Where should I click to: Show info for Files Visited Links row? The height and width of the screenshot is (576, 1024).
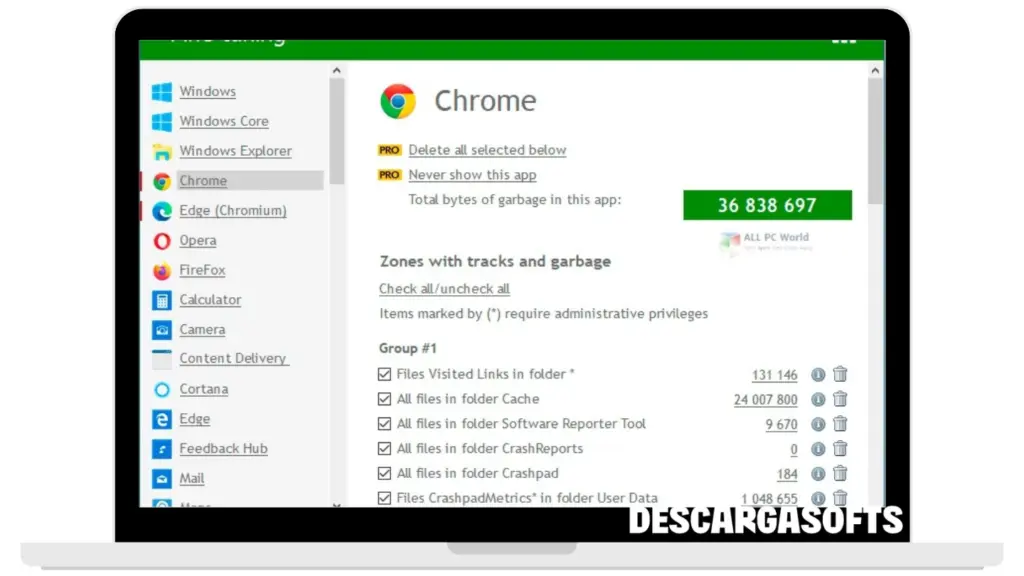(x=818, y=375)
